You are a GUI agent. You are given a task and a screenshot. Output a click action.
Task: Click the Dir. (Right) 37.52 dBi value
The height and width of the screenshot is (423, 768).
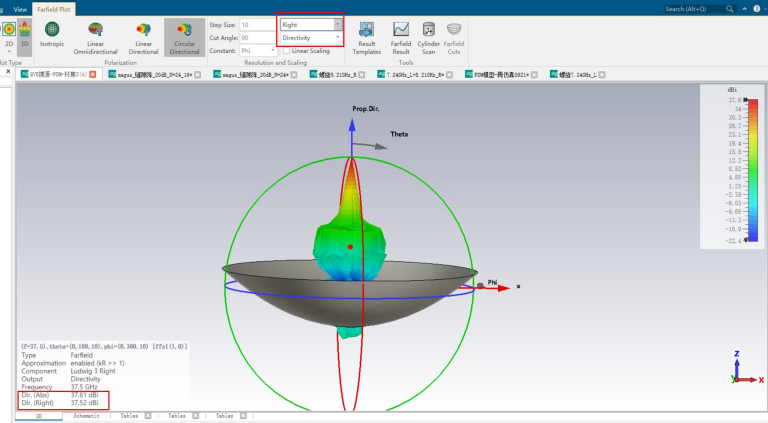point(84,403)
